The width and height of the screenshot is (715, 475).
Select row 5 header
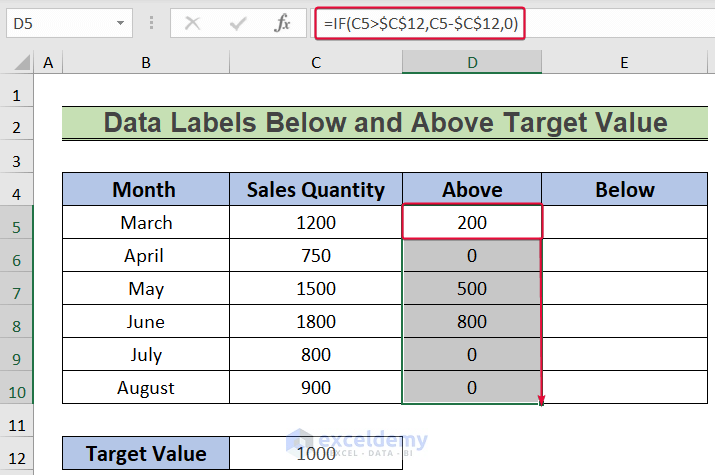tap(17, 223)
